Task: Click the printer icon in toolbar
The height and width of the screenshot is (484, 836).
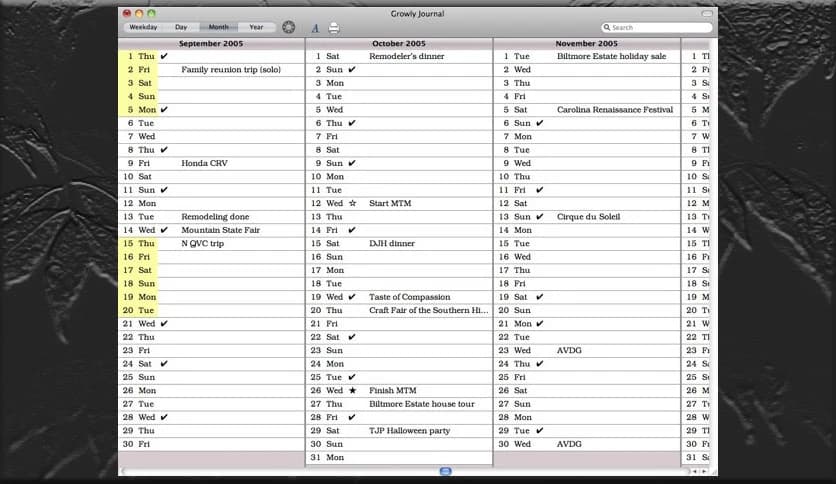Action: [334, 28]
